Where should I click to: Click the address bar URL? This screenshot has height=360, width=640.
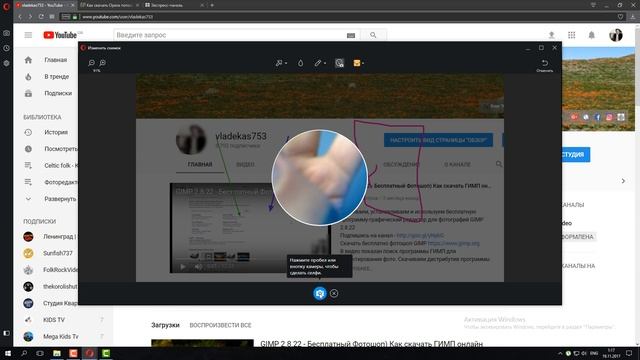118,17
